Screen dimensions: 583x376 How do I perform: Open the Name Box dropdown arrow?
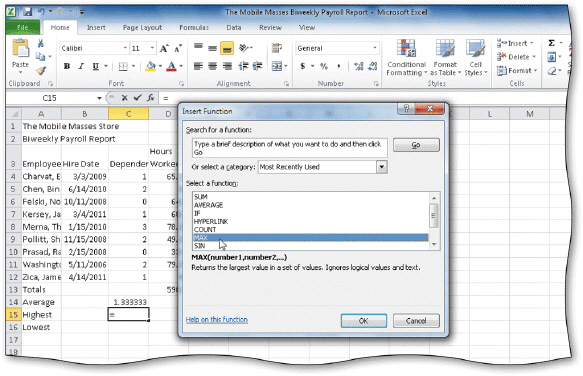[99, 98]
